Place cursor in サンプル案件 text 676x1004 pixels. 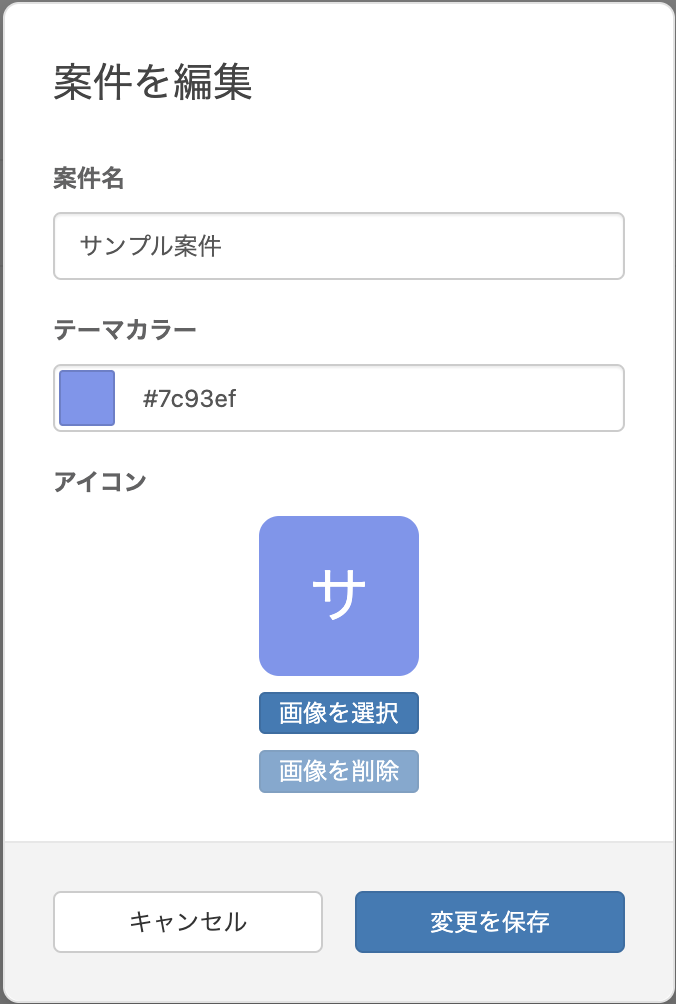tap(150, 246)
